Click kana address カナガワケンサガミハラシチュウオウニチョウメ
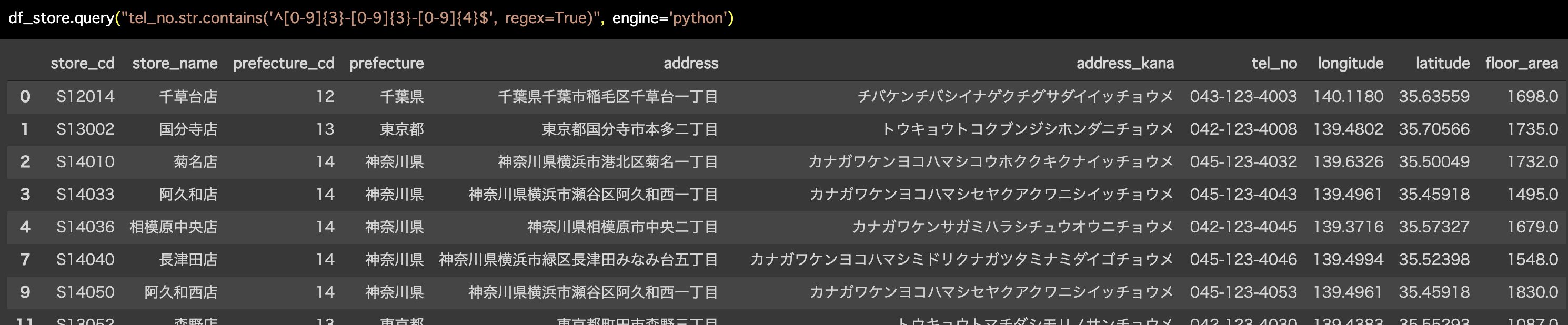Viewport: 1568px width, 325px height. point(1013,227)
